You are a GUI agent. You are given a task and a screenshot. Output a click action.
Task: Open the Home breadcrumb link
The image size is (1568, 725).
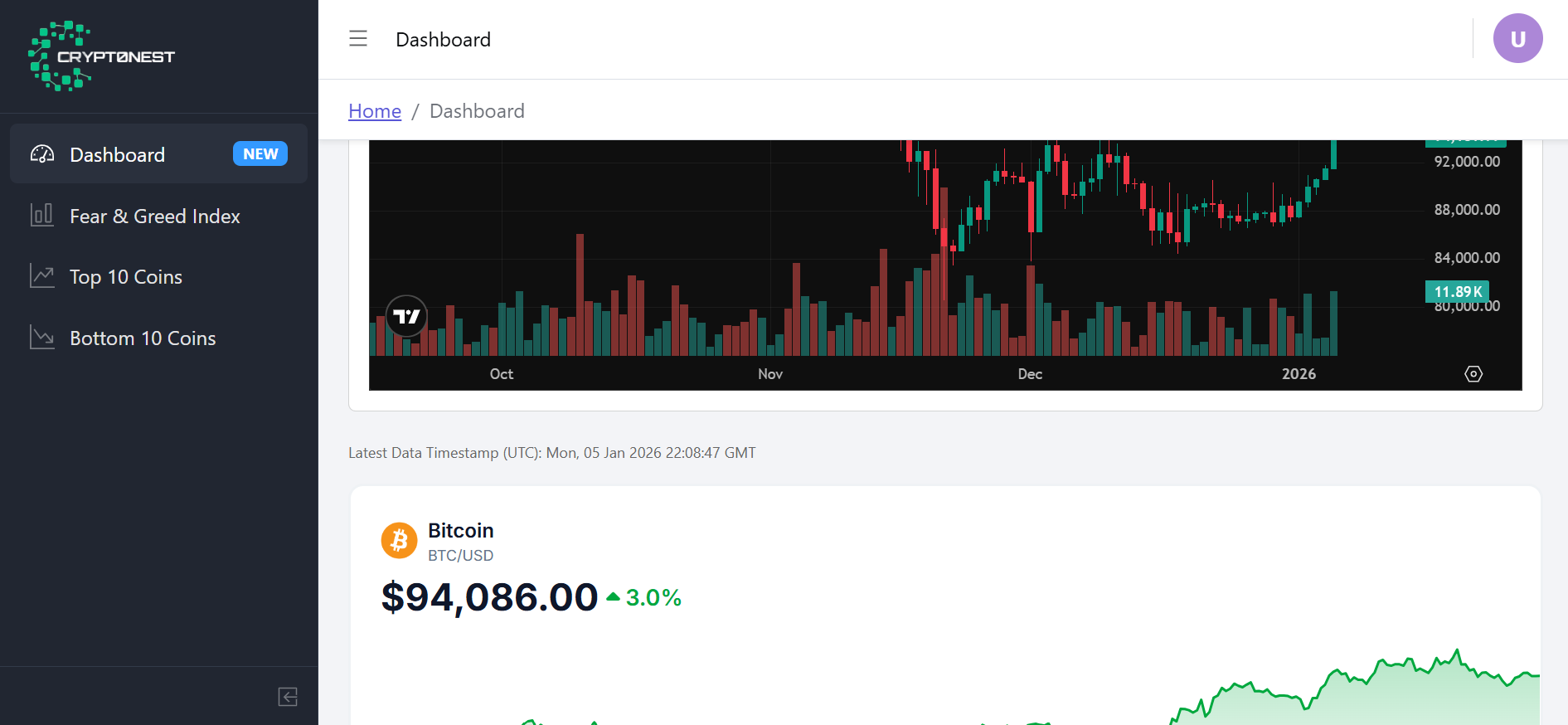[374, 110]
